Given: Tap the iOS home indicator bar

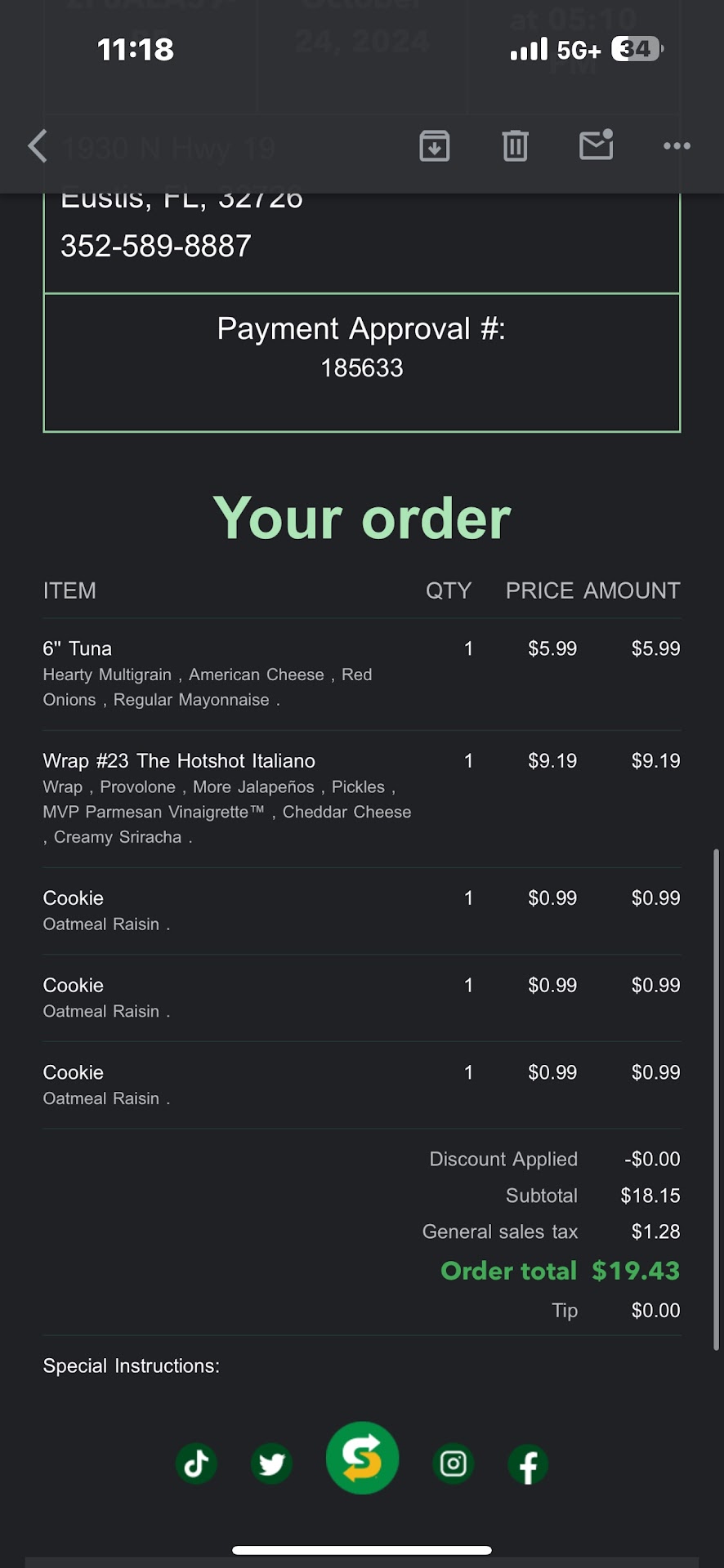Looking at the screenshot, I should coord(362,1550).
